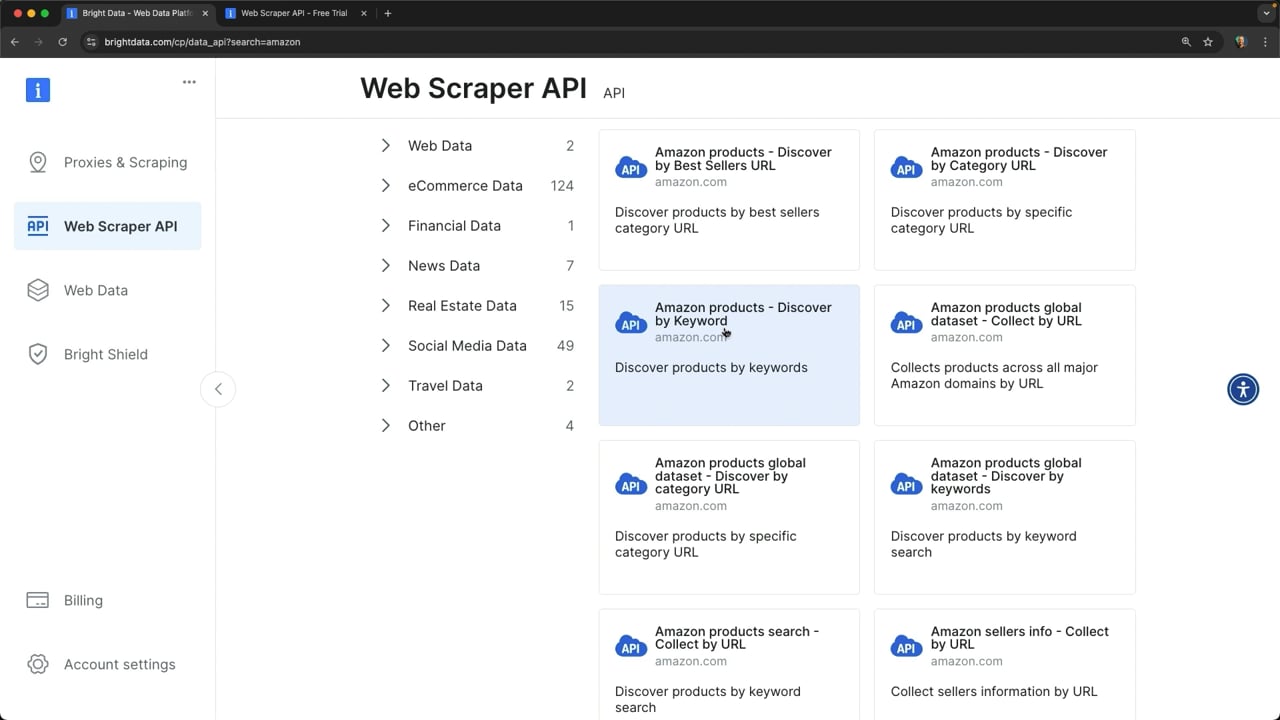Viewport: 1280px width, 720px height.
Task: Open Amazon products search - Collect by URL
Action: pyautogui.click(x=729, y=664)
